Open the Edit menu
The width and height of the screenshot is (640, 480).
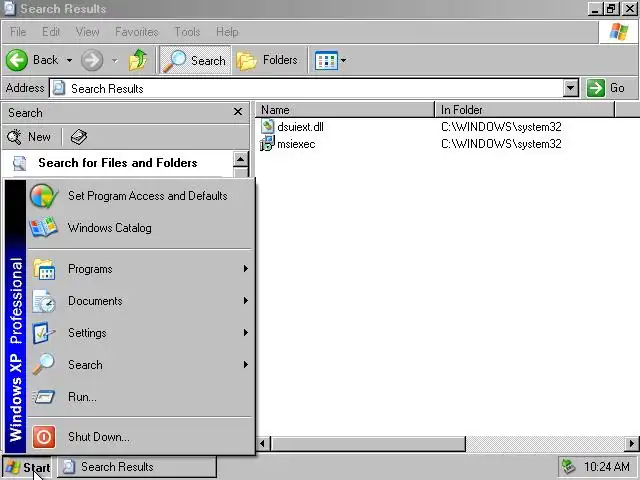(x=51, y=32)
